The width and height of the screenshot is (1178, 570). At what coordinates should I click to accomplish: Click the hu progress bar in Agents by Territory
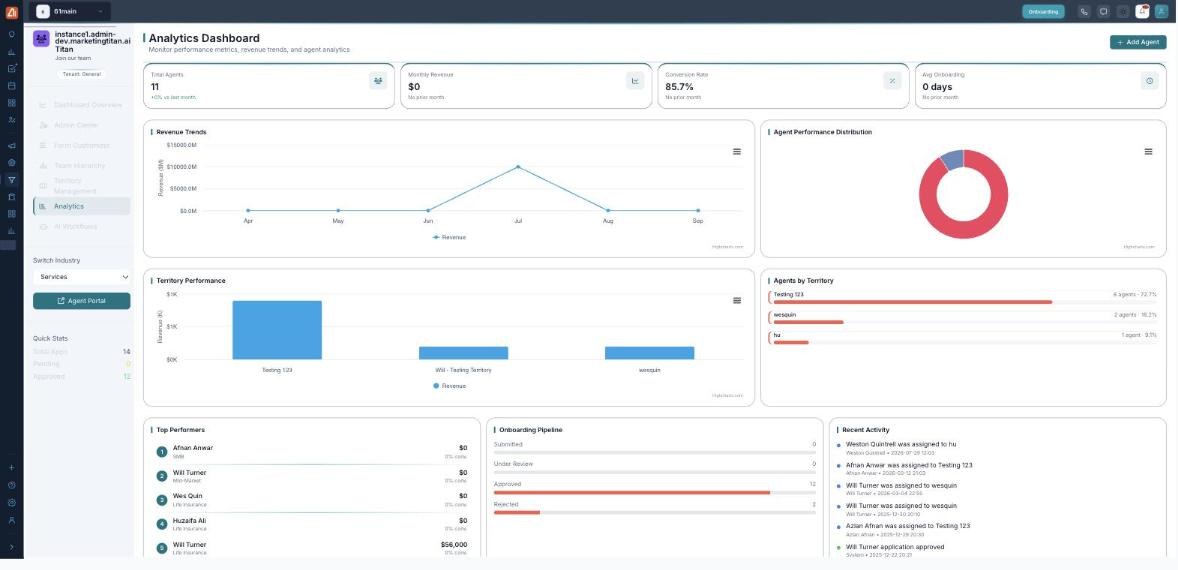pos(965,342)
